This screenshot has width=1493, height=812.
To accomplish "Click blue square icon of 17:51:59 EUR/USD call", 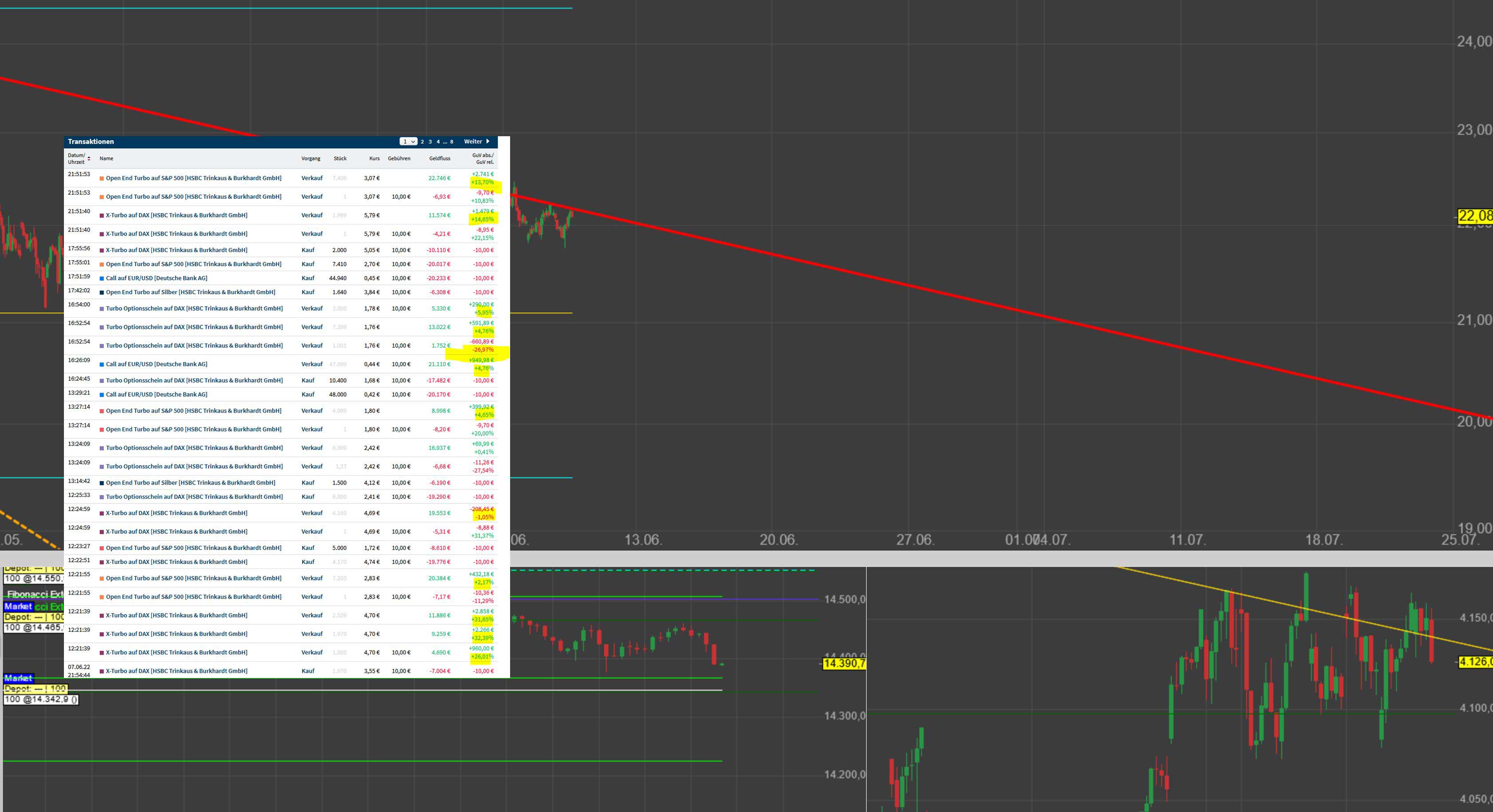I will (102, 278).
